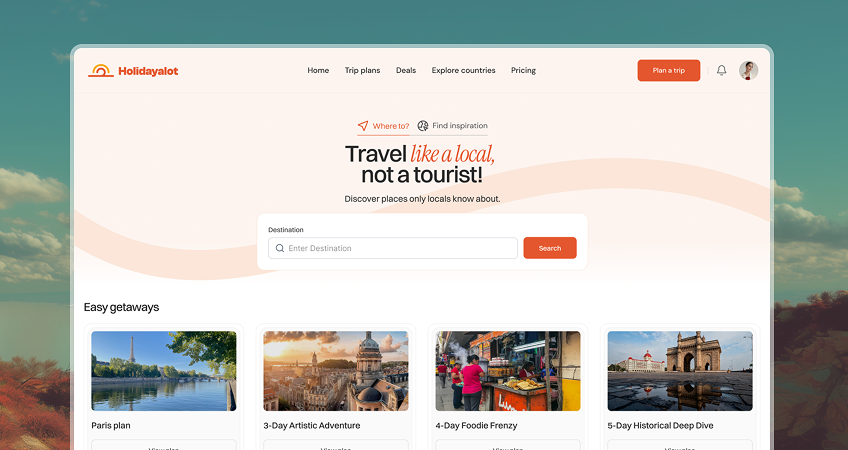
Task: Click the Discover places only locals know about text
Action: coord(422,199)
